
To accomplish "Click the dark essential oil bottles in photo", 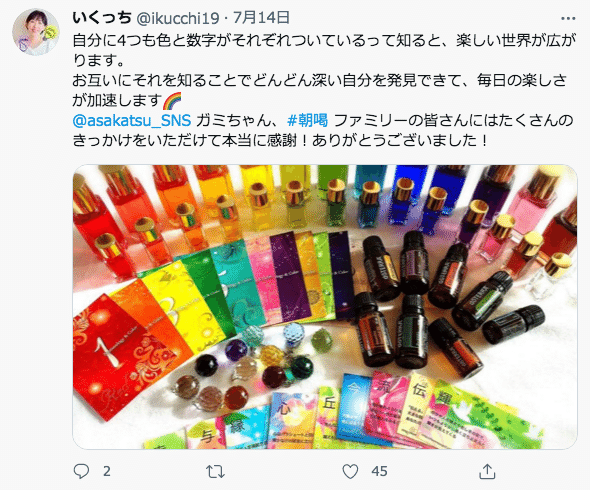I will tap(444, 301).
